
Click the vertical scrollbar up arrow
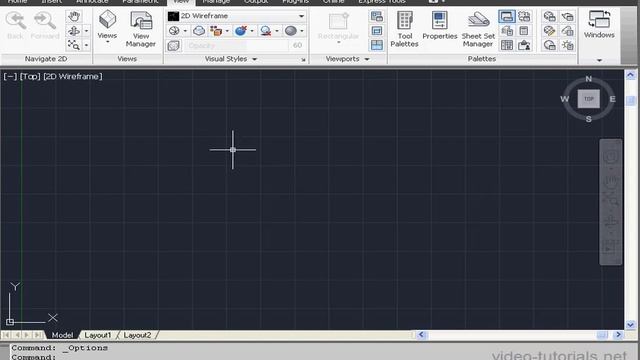click(631, 75)
